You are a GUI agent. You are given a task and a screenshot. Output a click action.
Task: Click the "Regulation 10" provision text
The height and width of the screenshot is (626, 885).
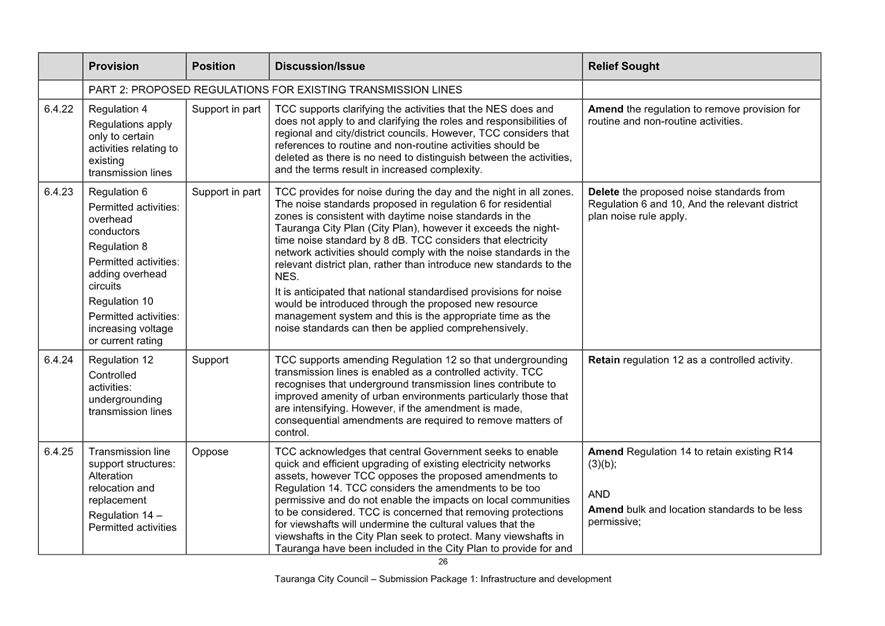pyautogui.click(x=121, y=301)
